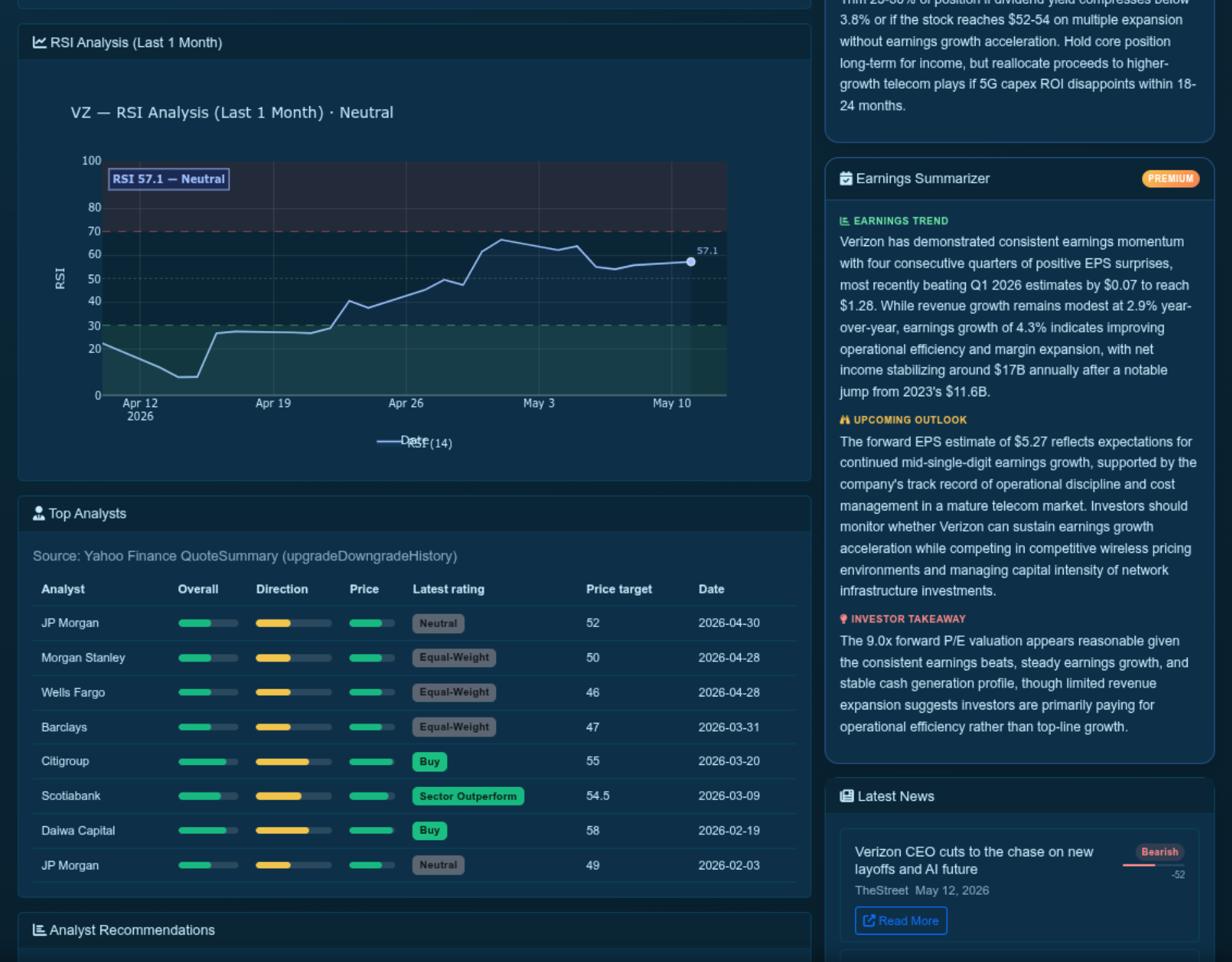This screenshot has width=1232, height=962.
Task: Click the chart icon beside EARNINGS TREND
Action: [x=844, y=221]
